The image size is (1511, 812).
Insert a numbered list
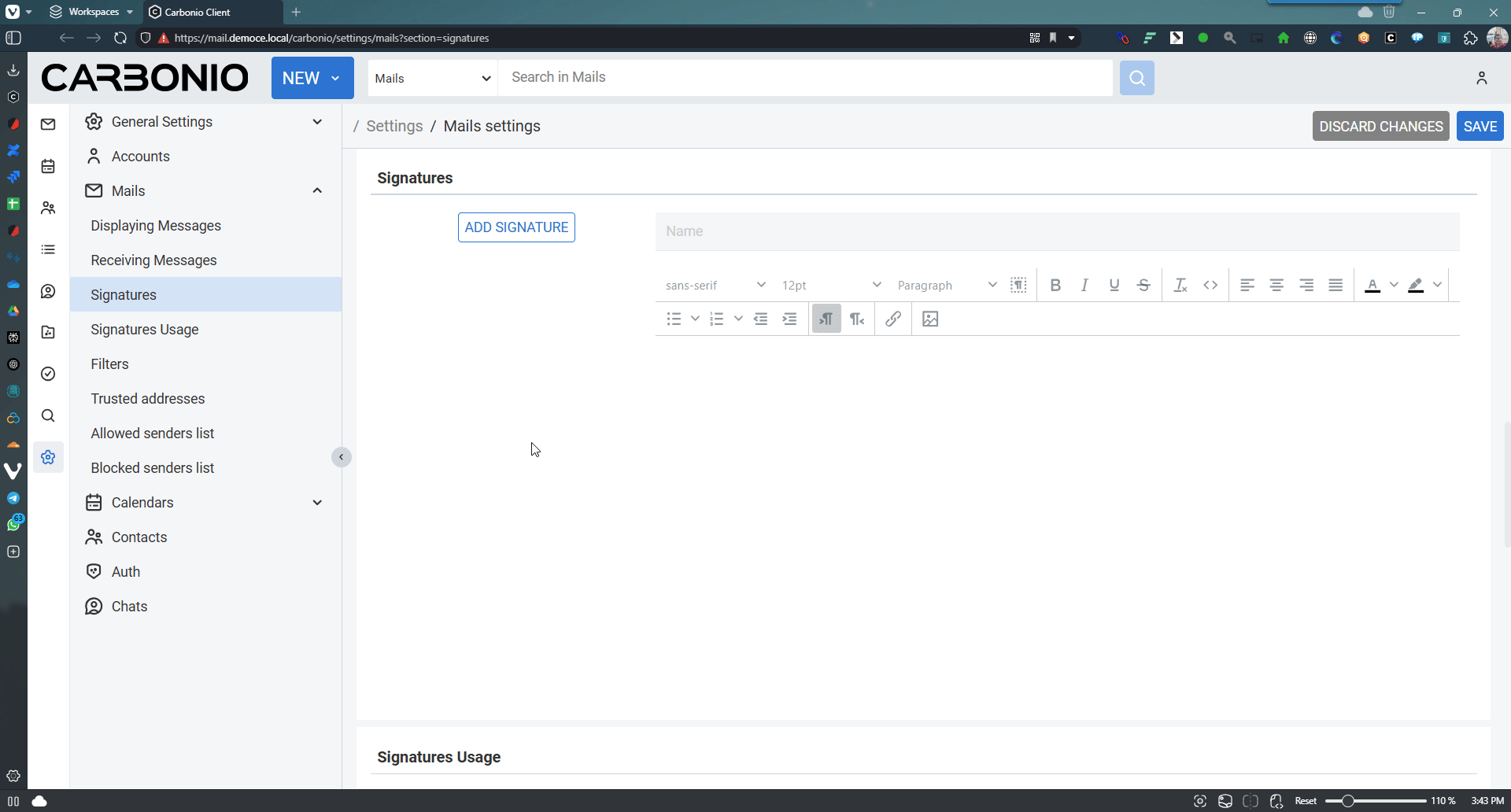[716, 319]
